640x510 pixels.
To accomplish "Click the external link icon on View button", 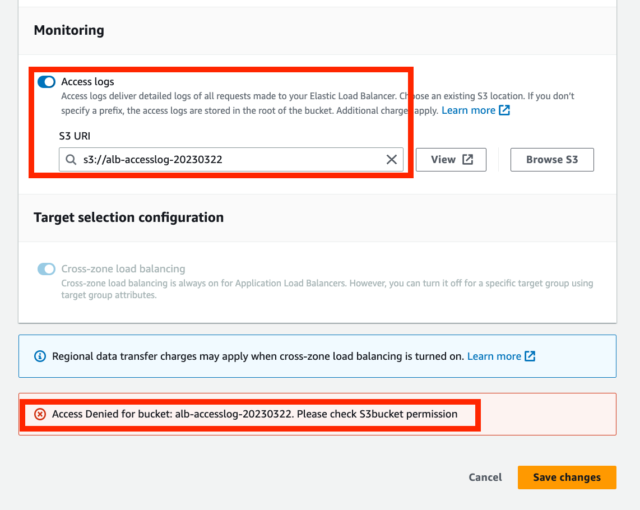I will pos(468,160).
